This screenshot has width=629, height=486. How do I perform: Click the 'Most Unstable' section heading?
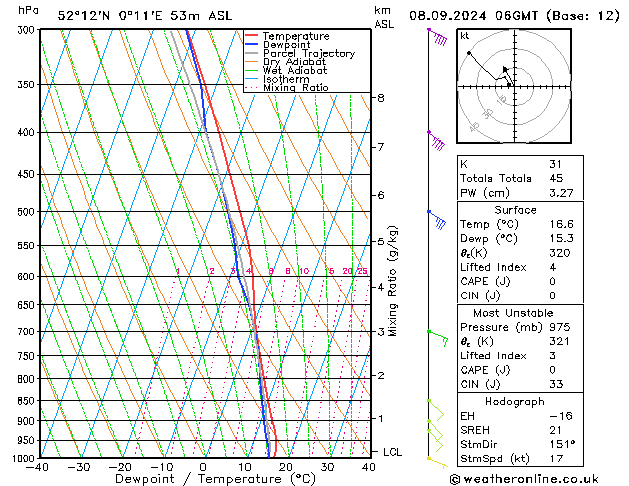[x=513, y=313]
